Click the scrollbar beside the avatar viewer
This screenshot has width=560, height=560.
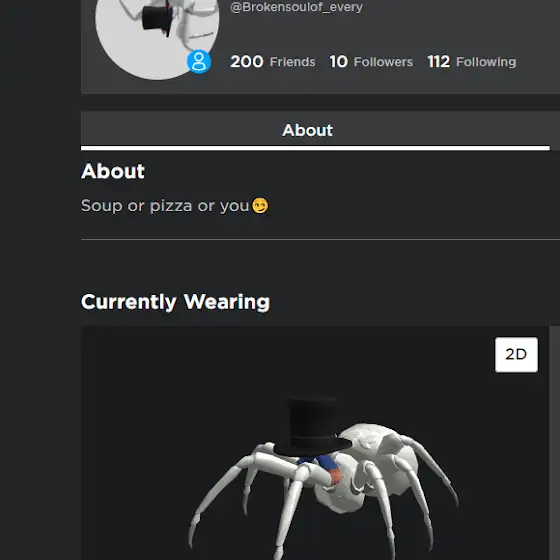555,443
